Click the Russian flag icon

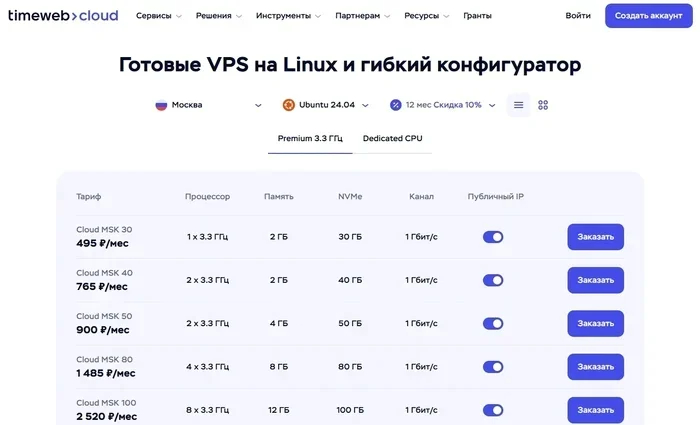[x=160, y=105]
